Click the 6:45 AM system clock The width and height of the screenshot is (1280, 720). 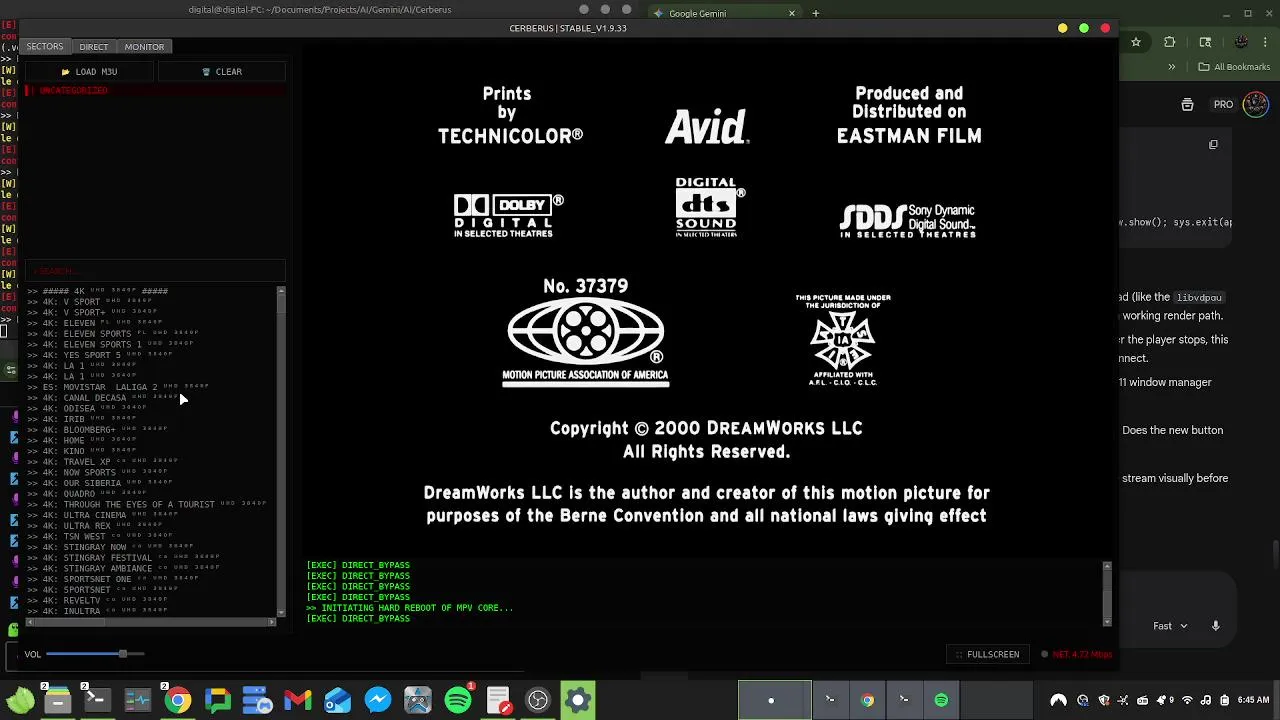pyautogui.click(x=1252, y=701)
